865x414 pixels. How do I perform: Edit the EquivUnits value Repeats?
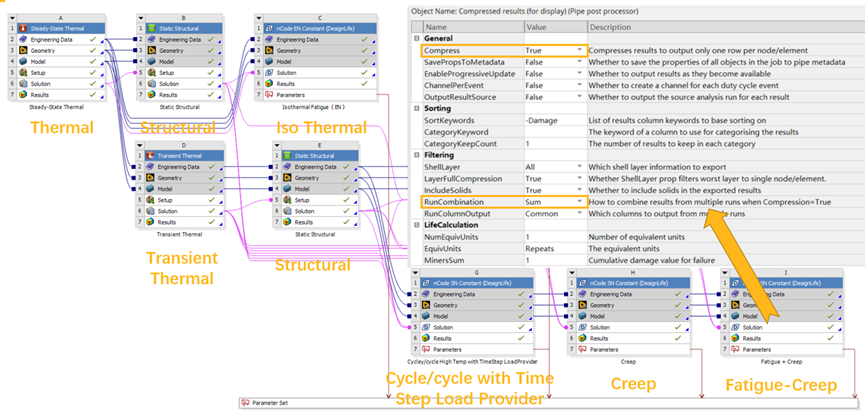(x=555, y=248)
